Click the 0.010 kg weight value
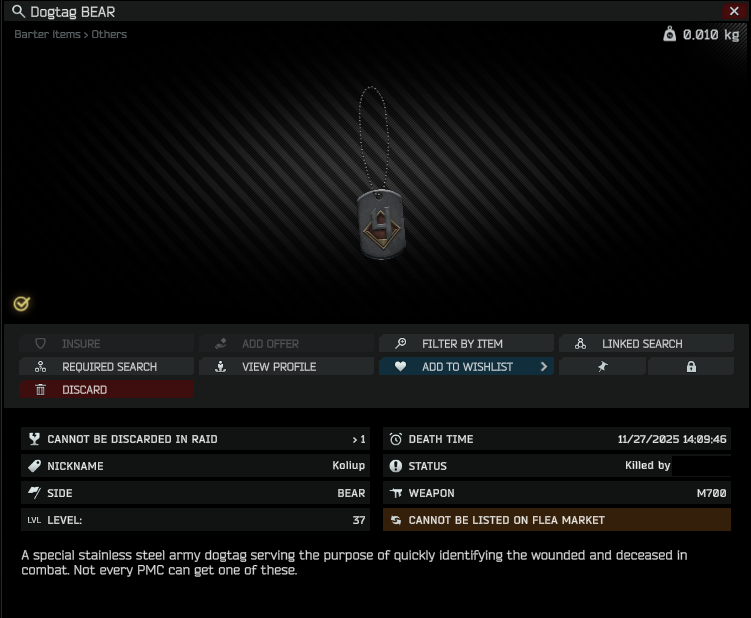 coord(711,34)
